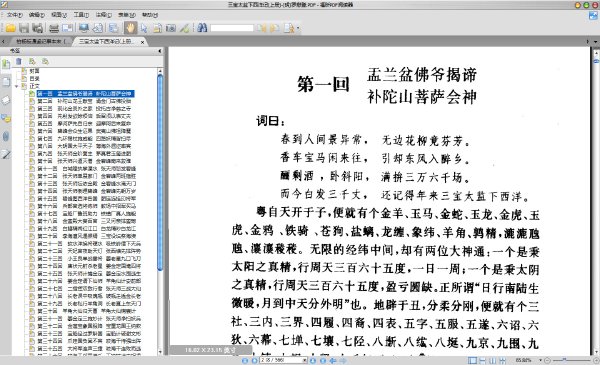Select the 目录 bookmark entry
600x365 pixels.
coord(34,78)
